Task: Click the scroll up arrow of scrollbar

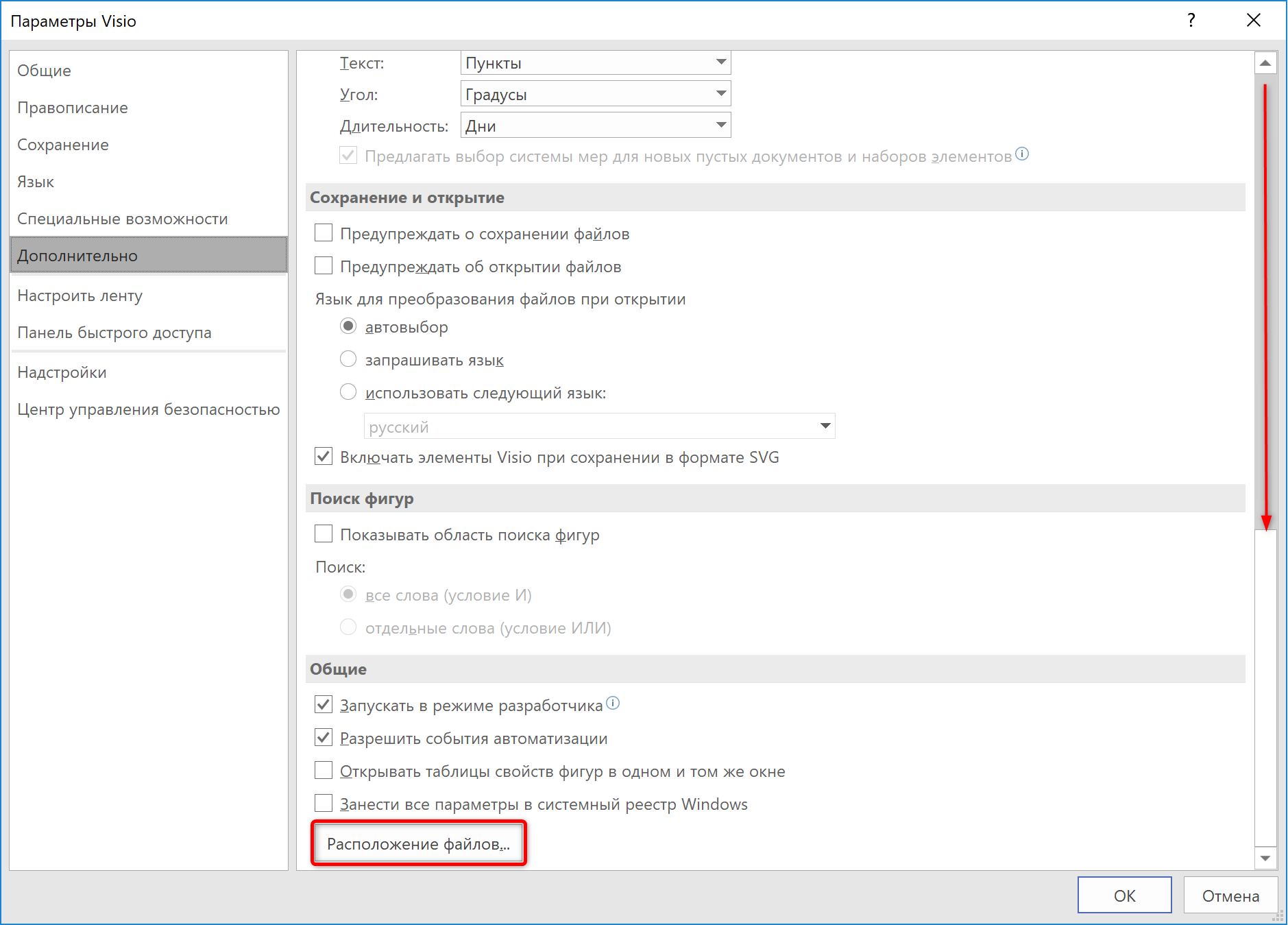Action: click(x=1265, y=63)
